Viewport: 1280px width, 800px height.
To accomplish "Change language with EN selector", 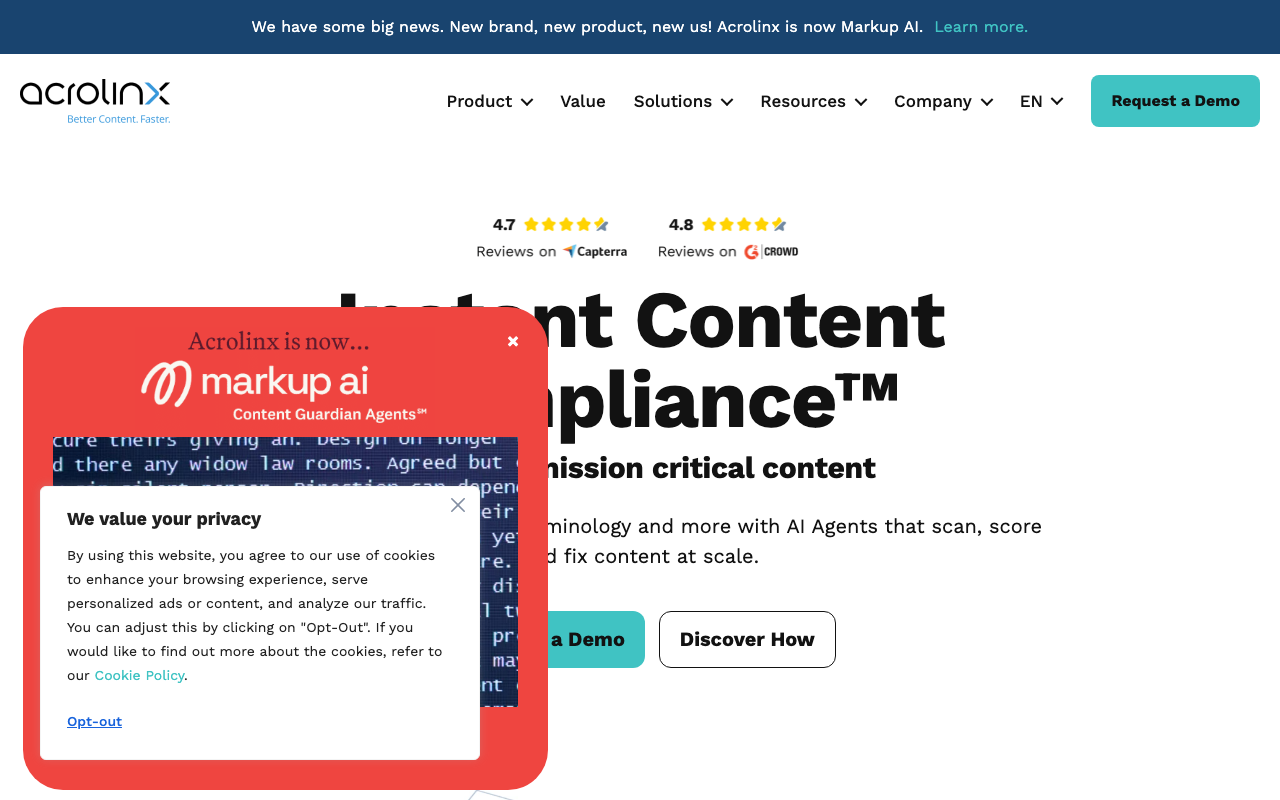I will coord(1041,101).
